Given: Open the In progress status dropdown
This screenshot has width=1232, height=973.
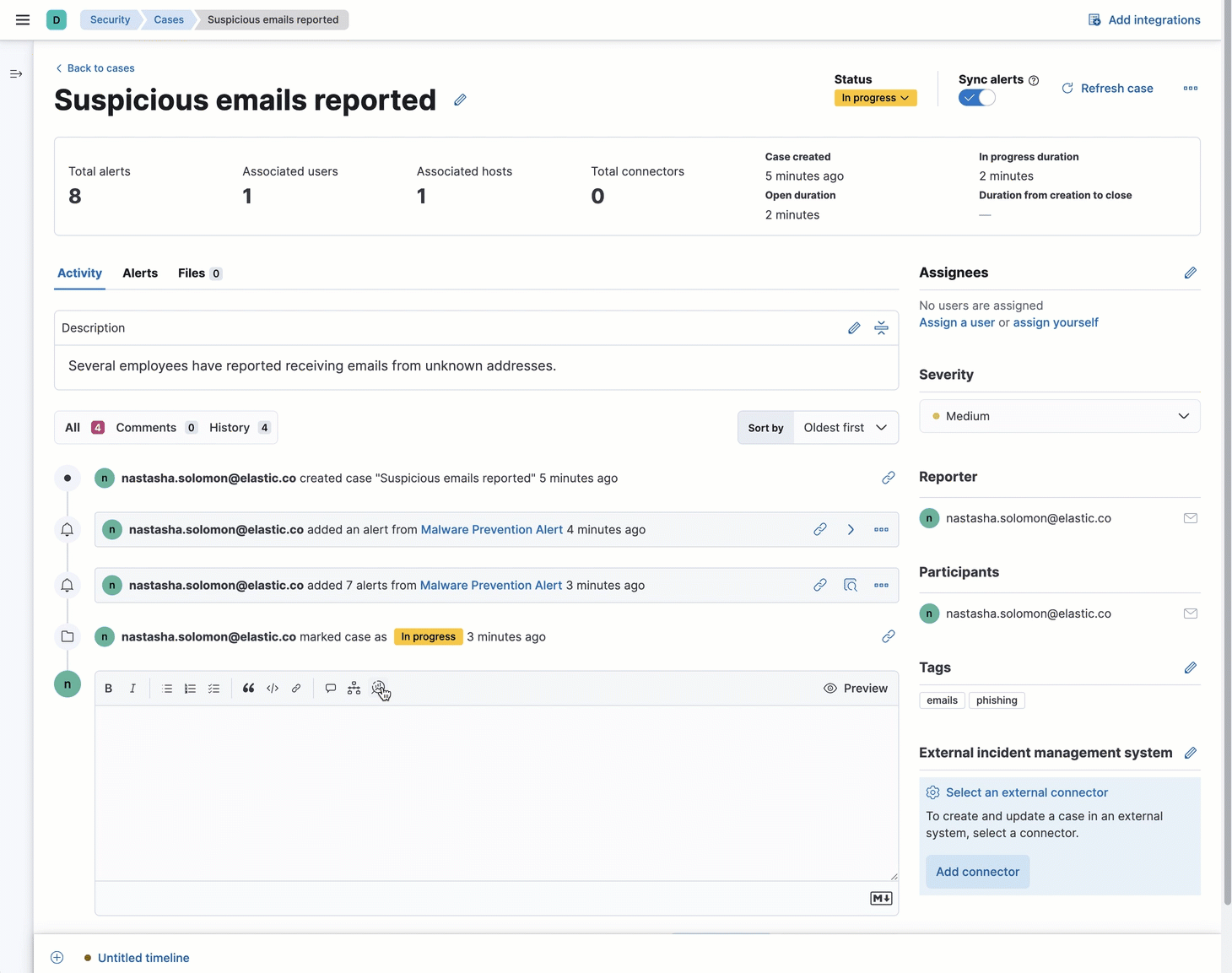Looking at the screenshot, I should [875, 97].
